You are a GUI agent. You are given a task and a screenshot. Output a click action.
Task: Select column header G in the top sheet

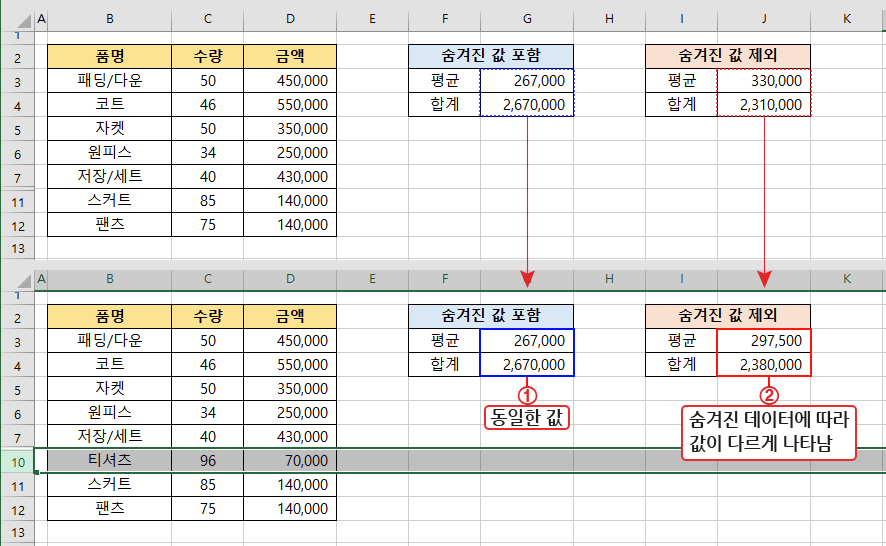[527, 19]
